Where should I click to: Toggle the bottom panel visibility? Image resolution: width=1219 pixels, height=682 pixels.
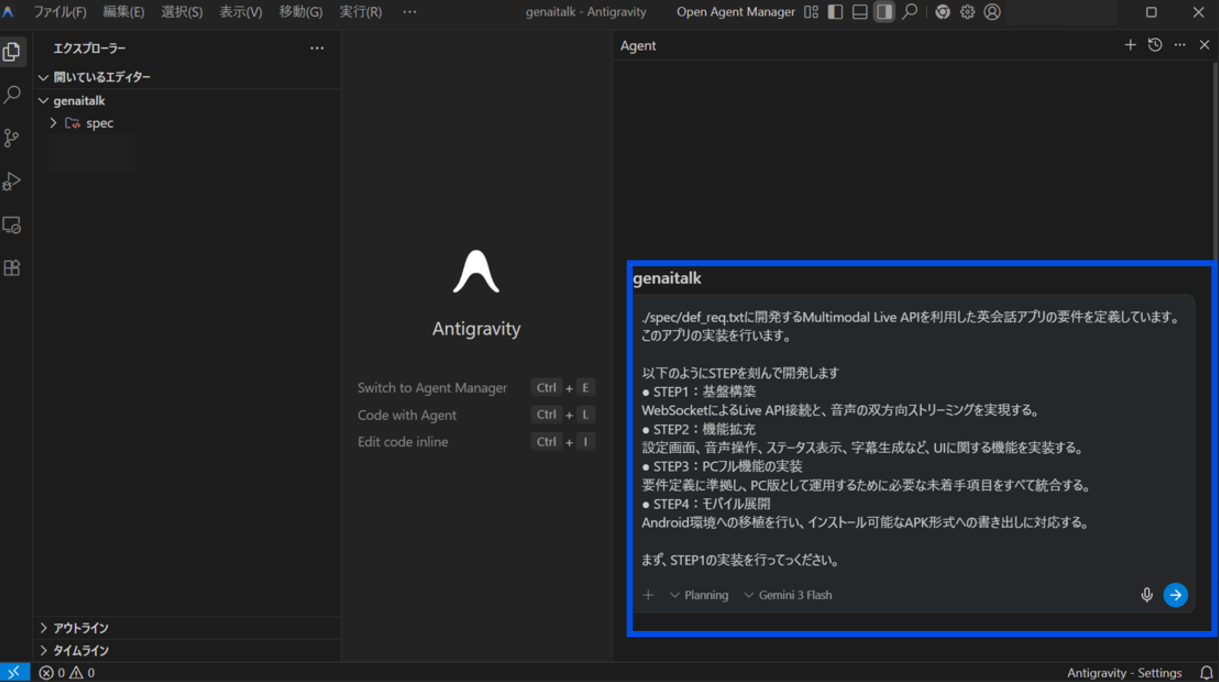tap(860, 12)
